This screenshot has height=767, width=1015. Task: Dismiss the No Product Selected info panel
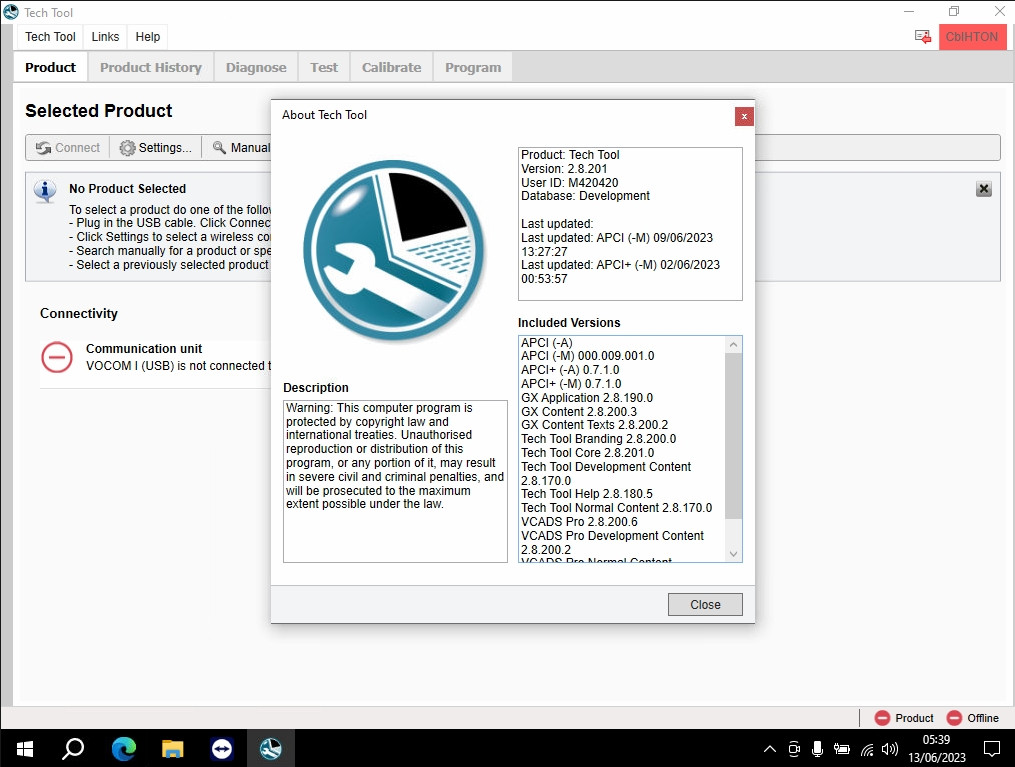(983, 189)
